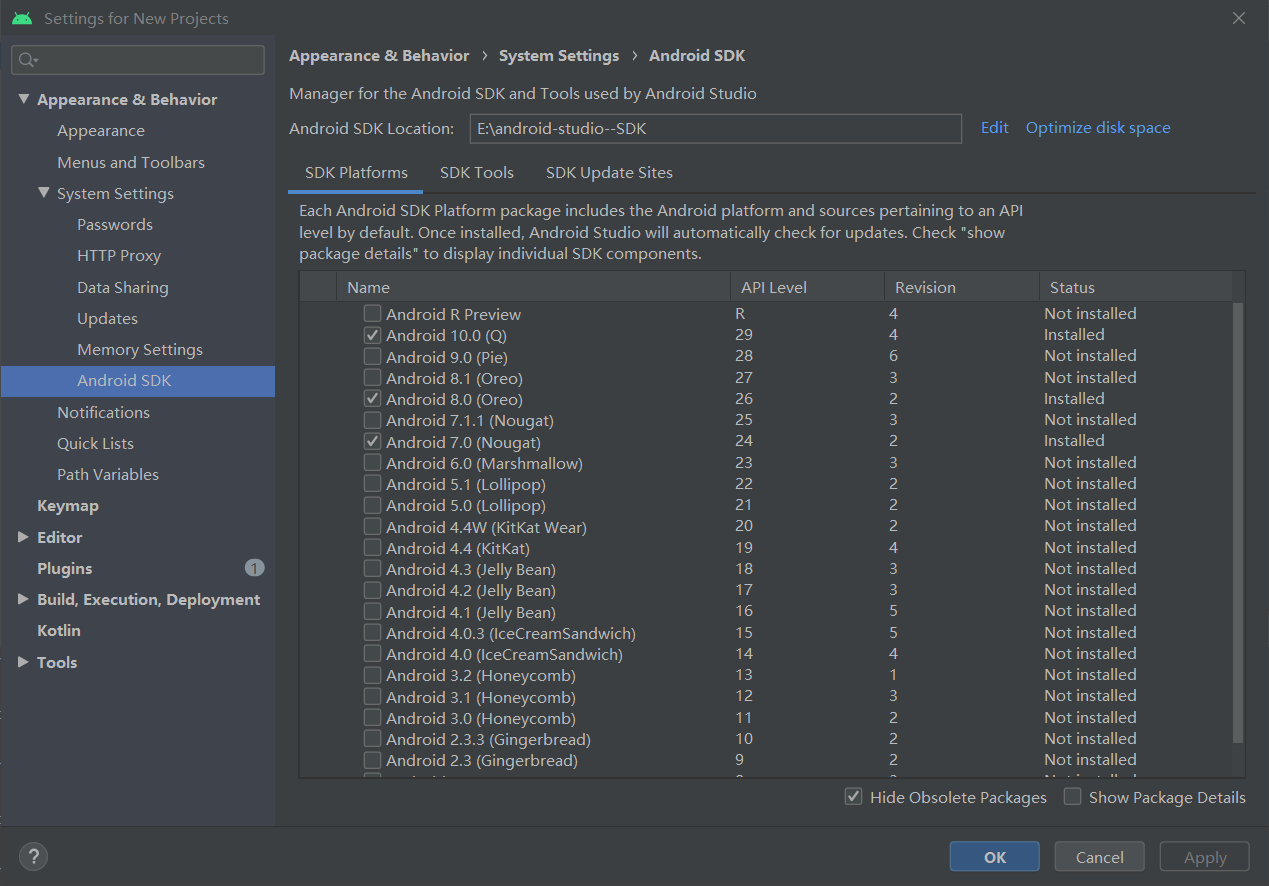Image resolution: width=1269 pixels, height=886 pixels.
Task: Click the Plugins update count badge
Action: (254, 568)
